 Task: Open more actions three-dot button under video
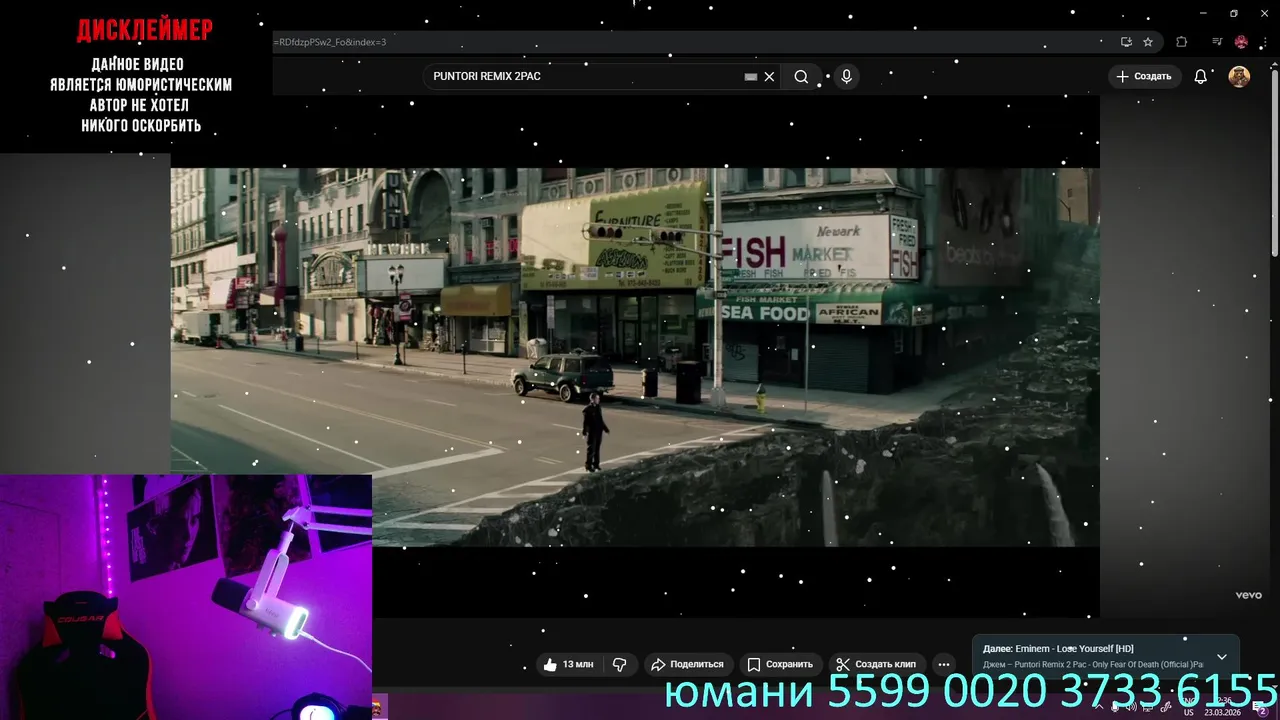pos(943,664)
